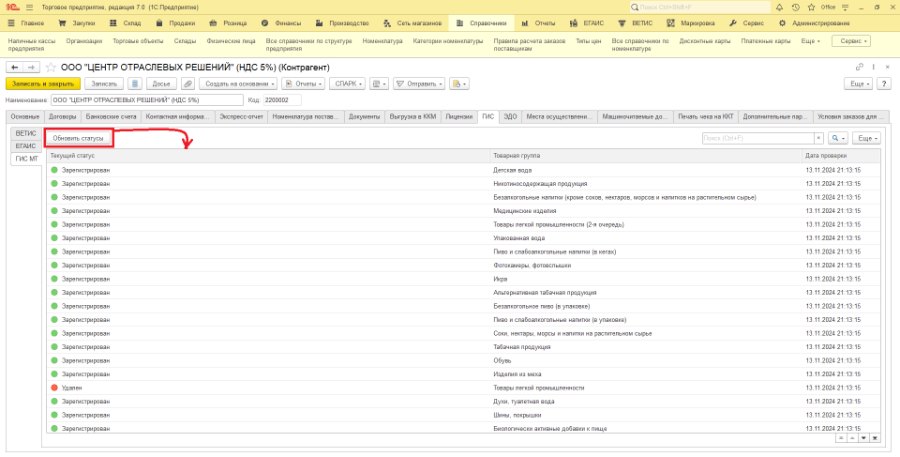900x457 pixels.
Task: Open the Маркировка section
Action: pos(691,24)
